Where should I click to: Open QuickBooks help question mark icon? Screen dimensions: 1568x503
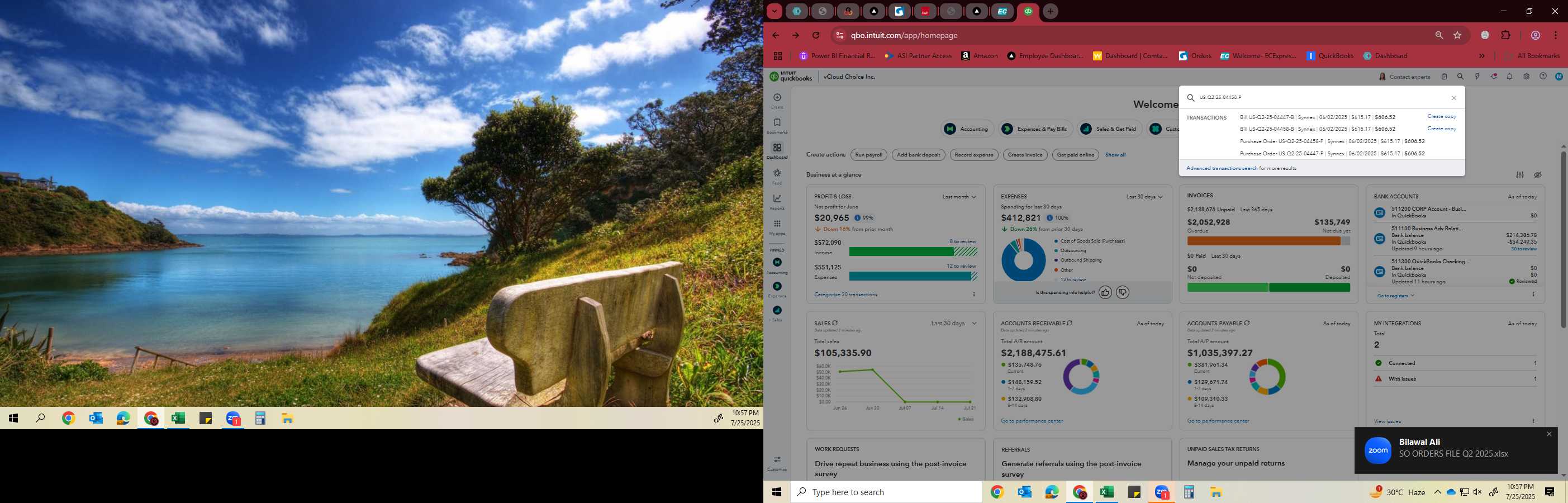click(1542, 77)
